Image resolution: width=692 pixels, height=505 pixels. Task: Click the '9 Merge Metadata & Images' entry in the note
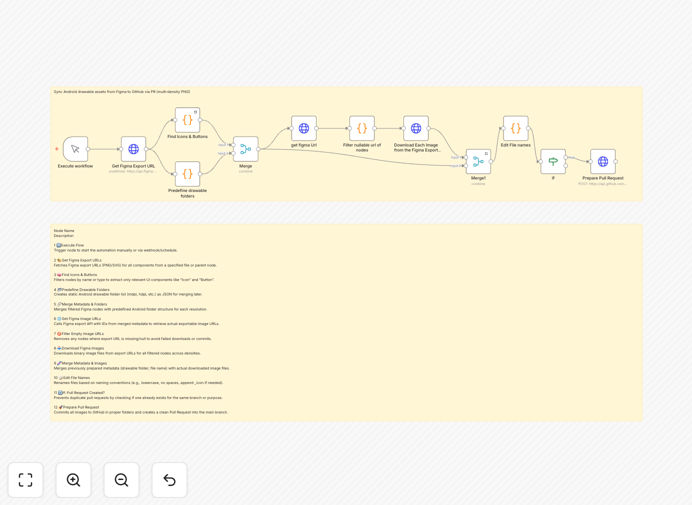pyautogui.click(x=80, y=363)
